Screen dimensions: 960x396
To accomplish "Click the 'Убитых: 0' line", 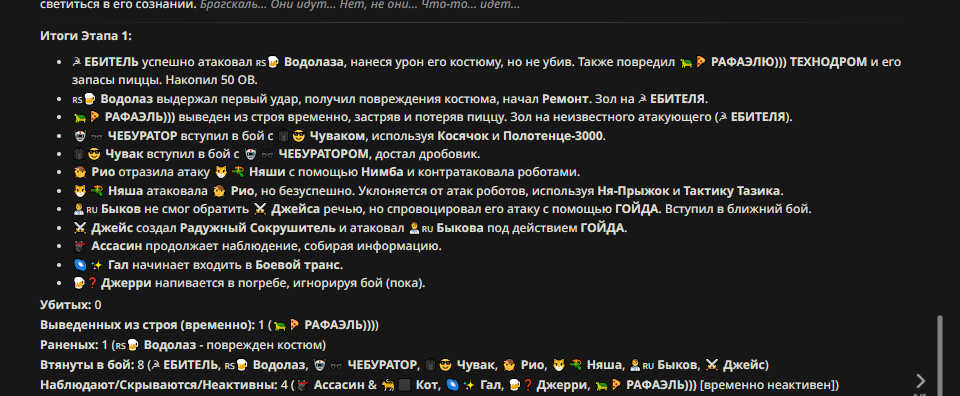I will [x=71, y=304].
